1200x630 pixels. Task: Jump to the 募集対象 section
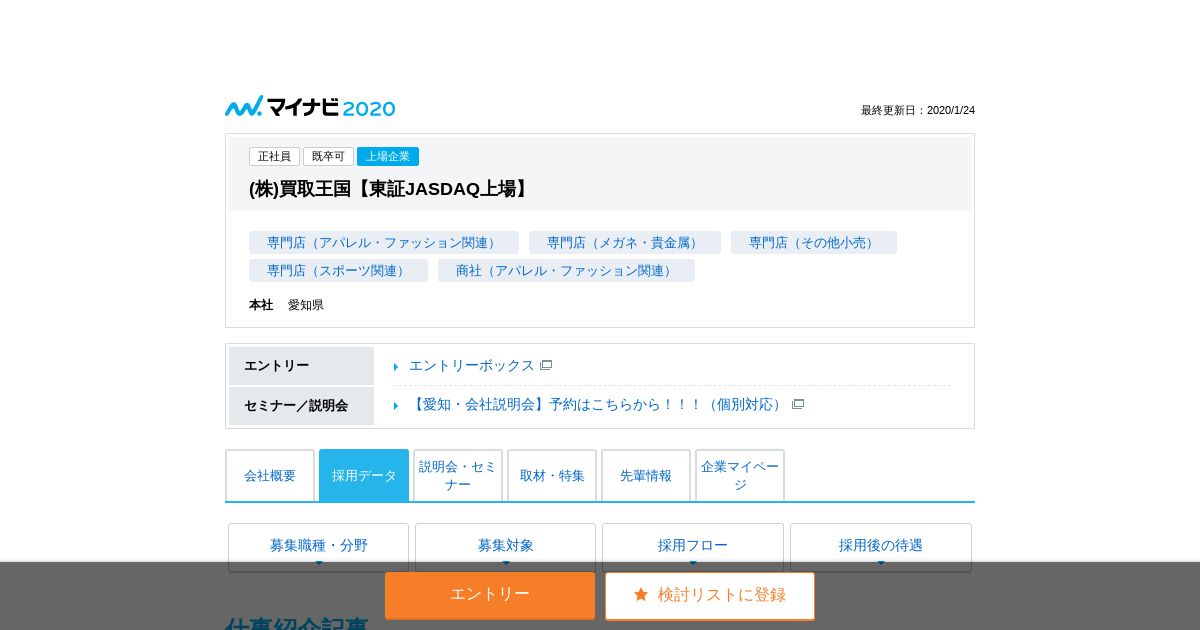pyautogui.click(x=505, y=547)
